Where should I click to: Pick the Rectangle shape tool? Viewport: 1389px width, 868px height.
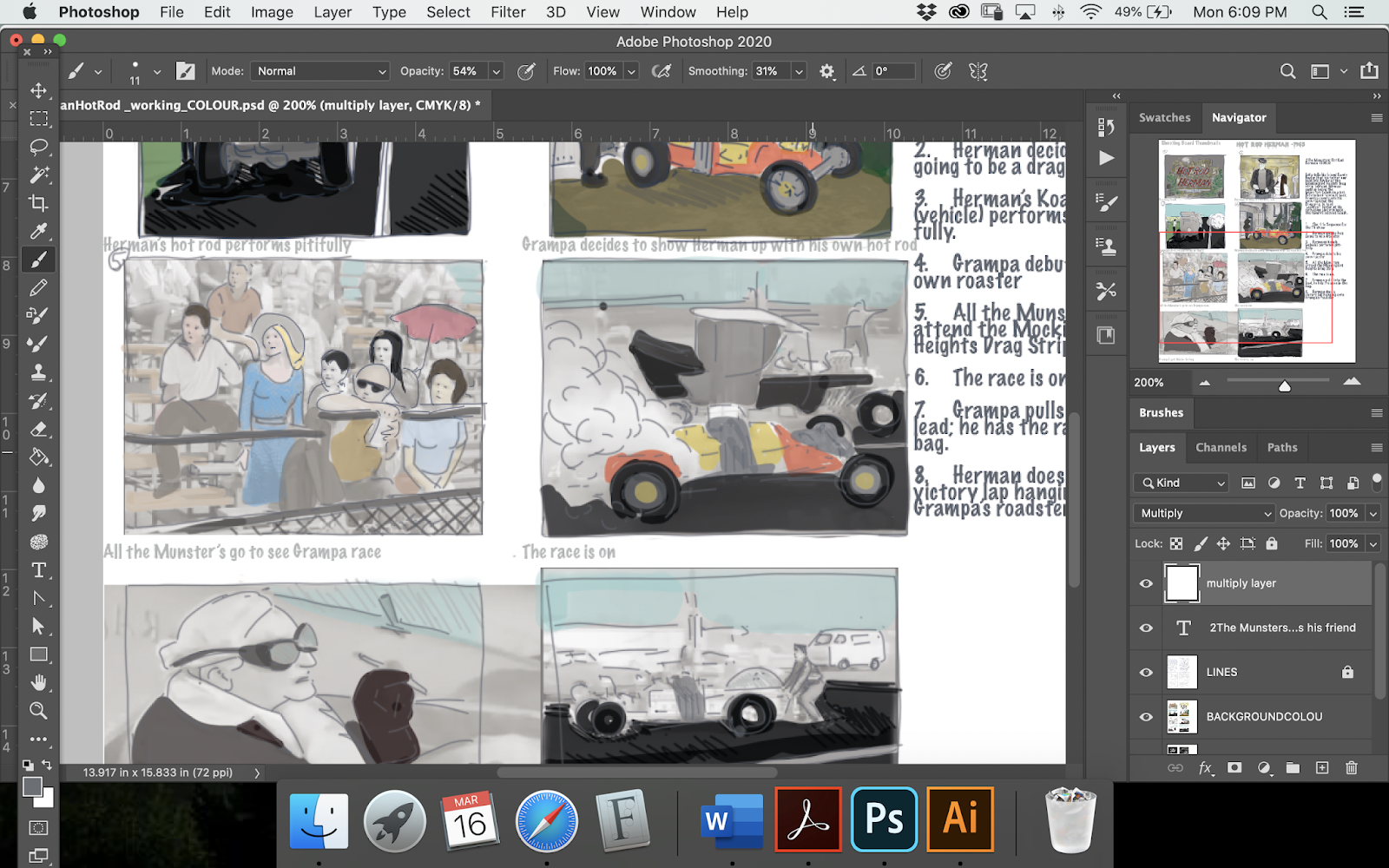point(39,654)
